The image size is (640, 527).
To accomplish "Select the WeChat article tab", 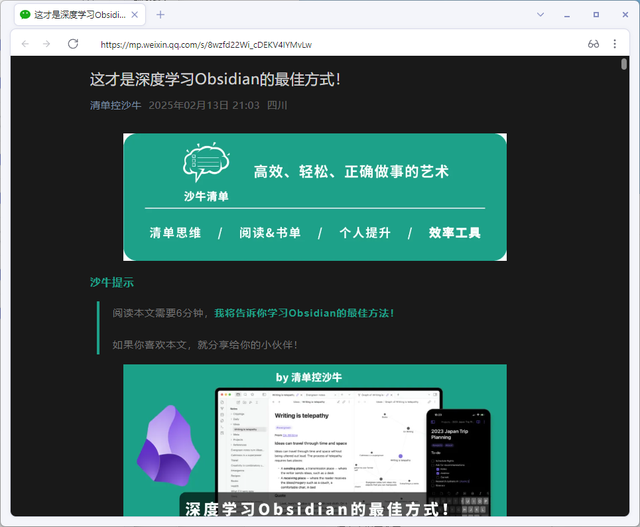I will coord(80,15).
